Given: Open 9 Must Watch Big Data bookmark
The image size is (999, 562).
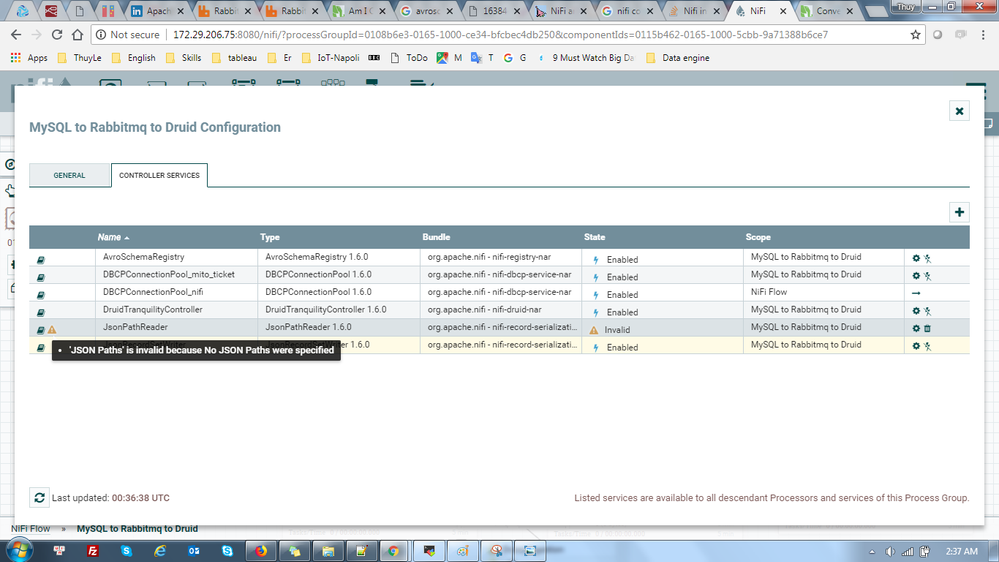Looking at the screenshot, I should click(586, 58).
